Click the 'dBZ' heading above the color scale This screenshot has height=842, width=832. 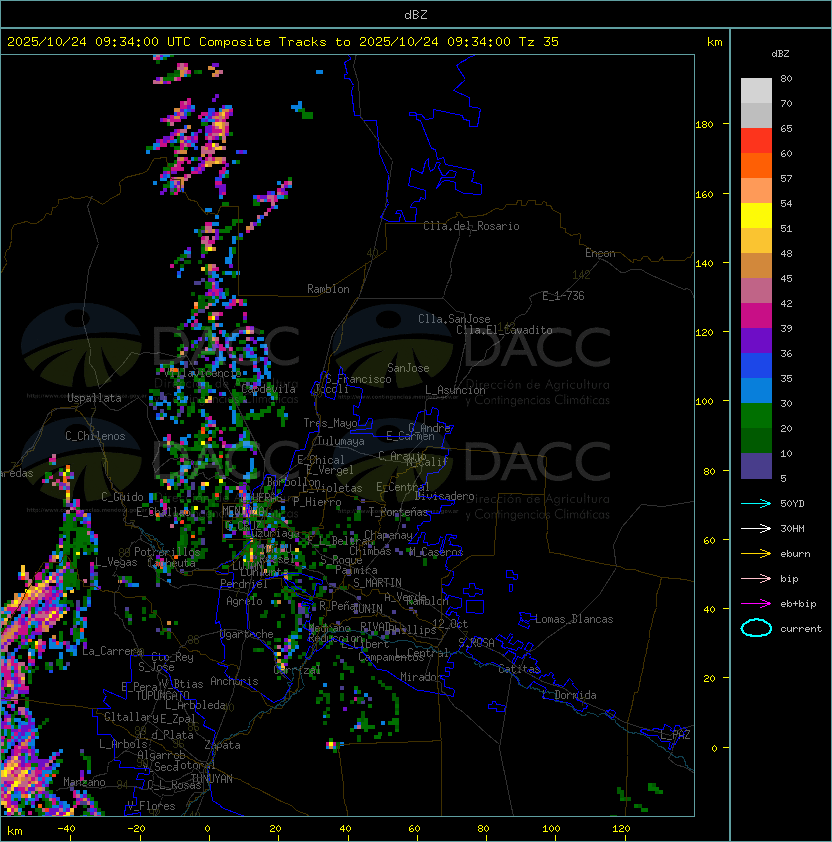coord(780,54)
